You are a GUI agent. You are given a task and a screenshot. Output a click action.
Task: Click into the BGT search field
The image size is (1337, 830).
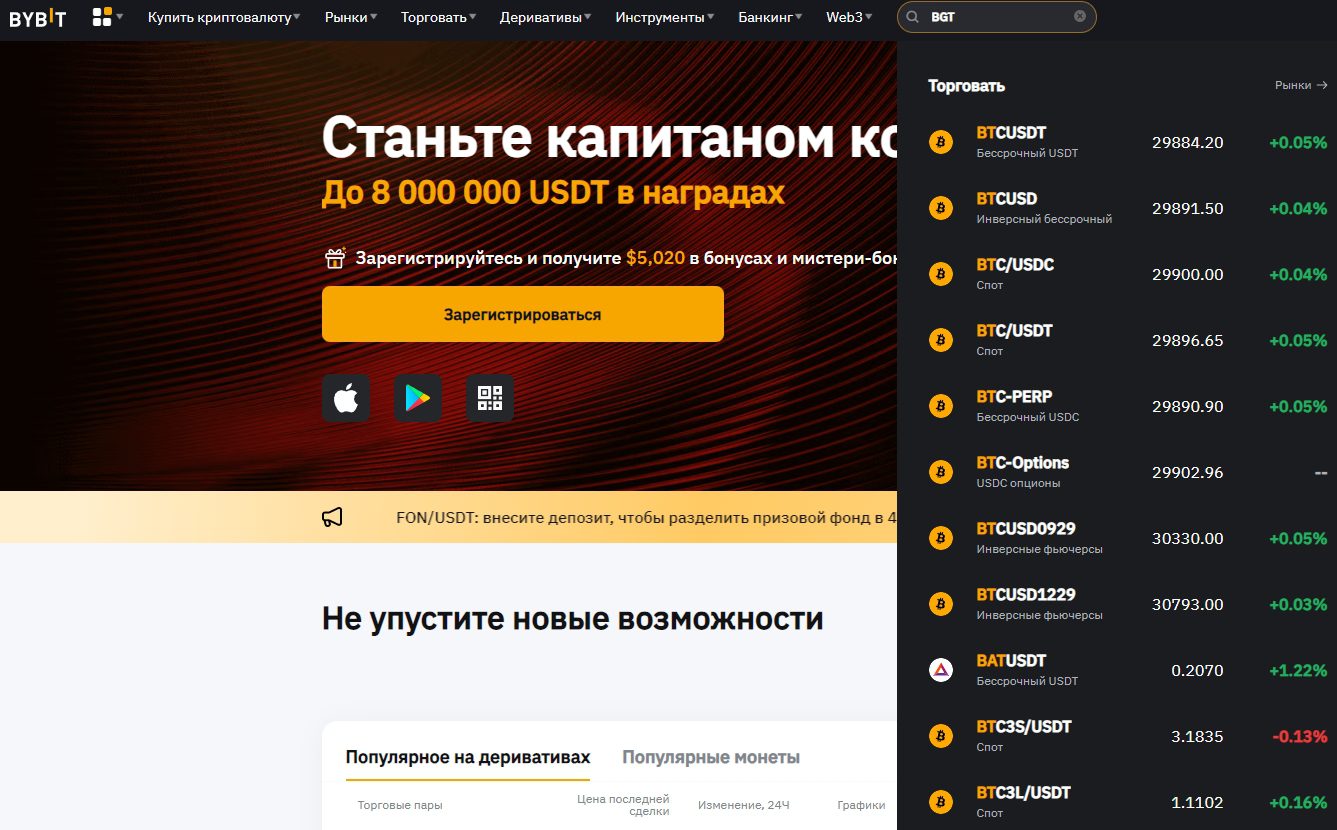pos(997,17)
